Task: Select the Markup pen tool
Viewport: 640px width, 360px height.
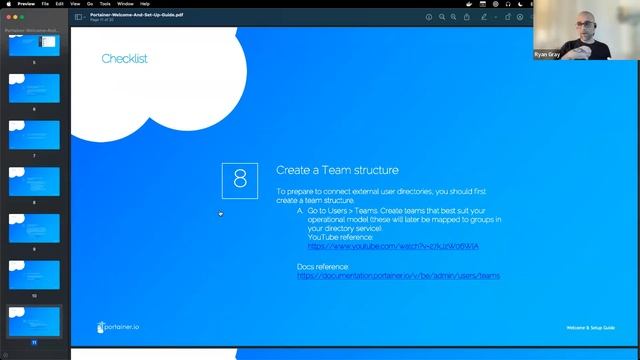Action: coord(484,17)
